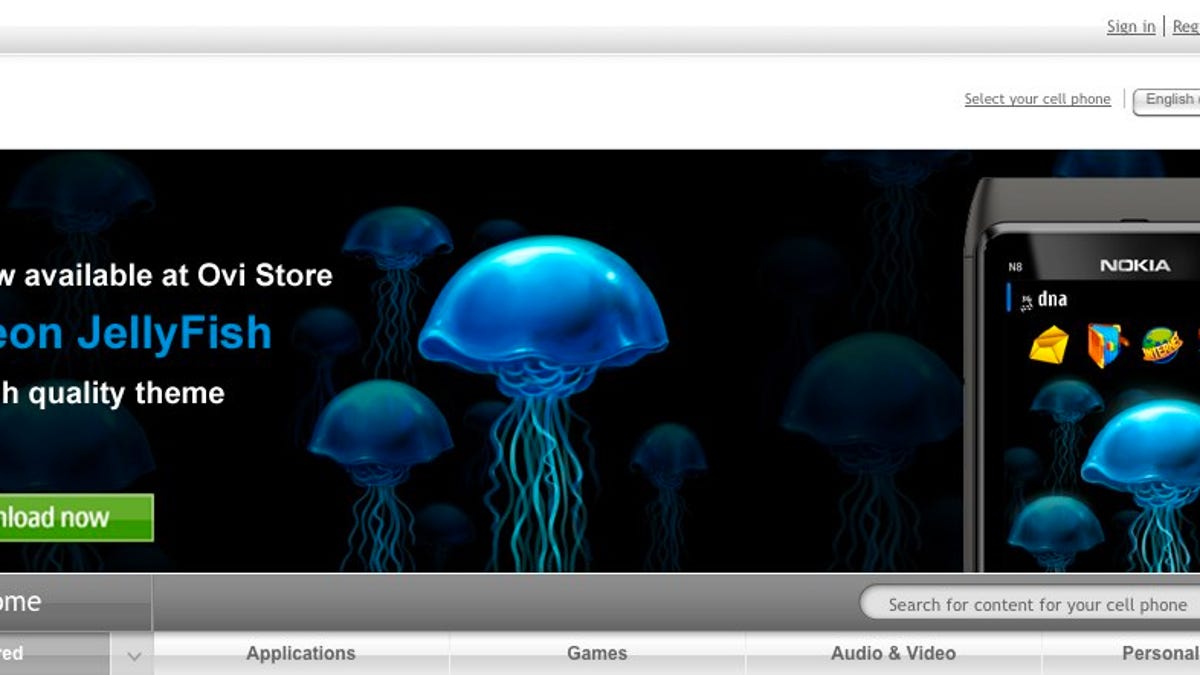
Task: Open the Select your cell phone link
Action: pos(1037,98)
